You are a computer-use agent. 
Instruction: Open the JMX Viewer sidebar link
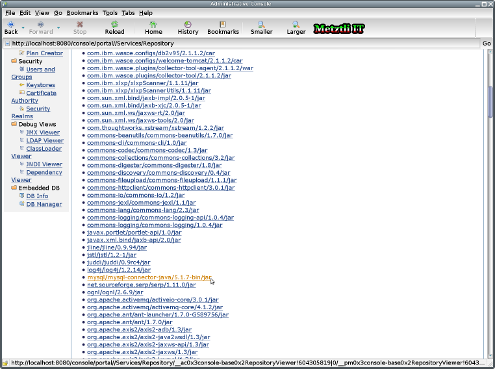coord(43,132)
